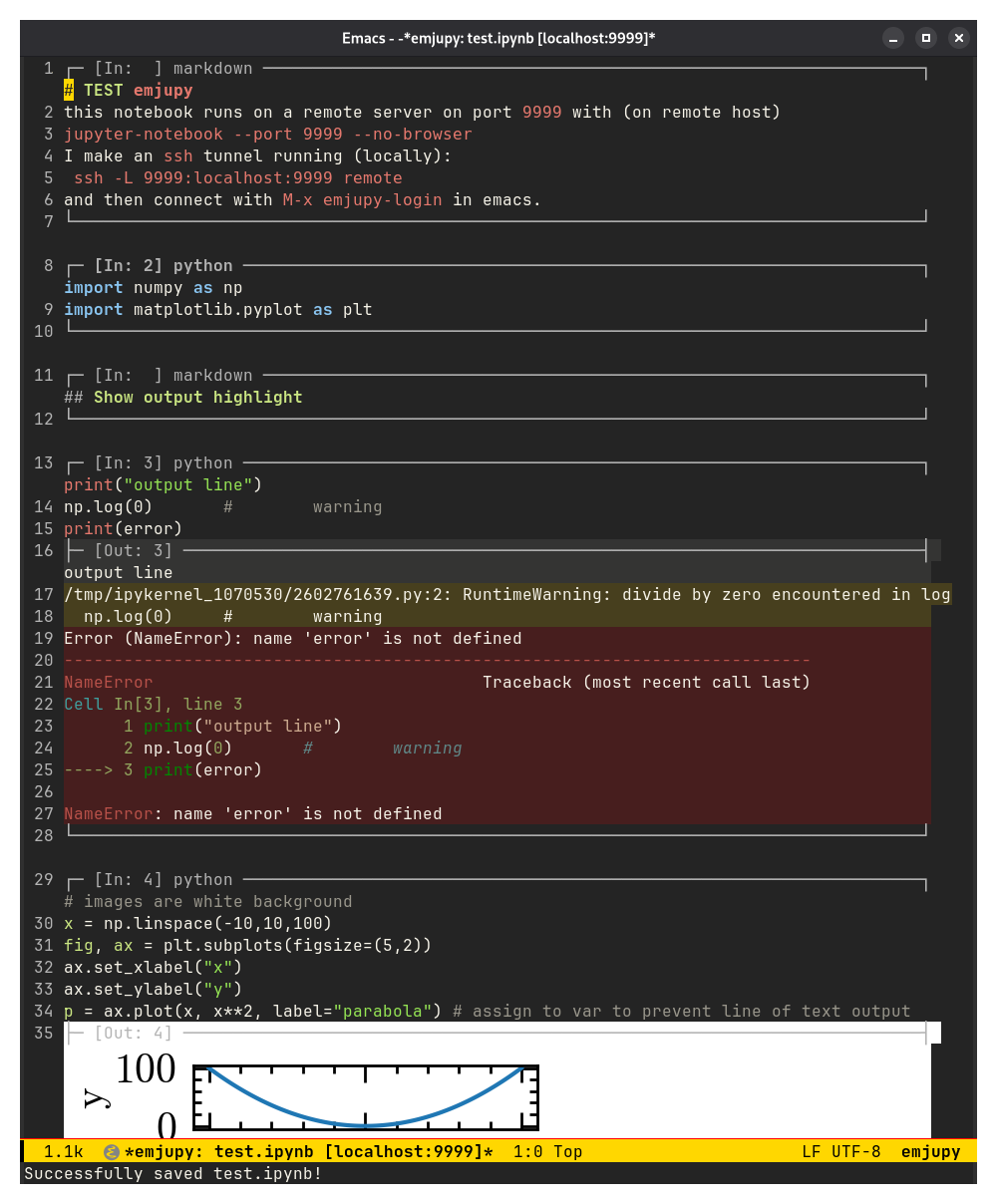
Task: Close the Emacs window
Action: pyautogui.click(x=958, y=38)
